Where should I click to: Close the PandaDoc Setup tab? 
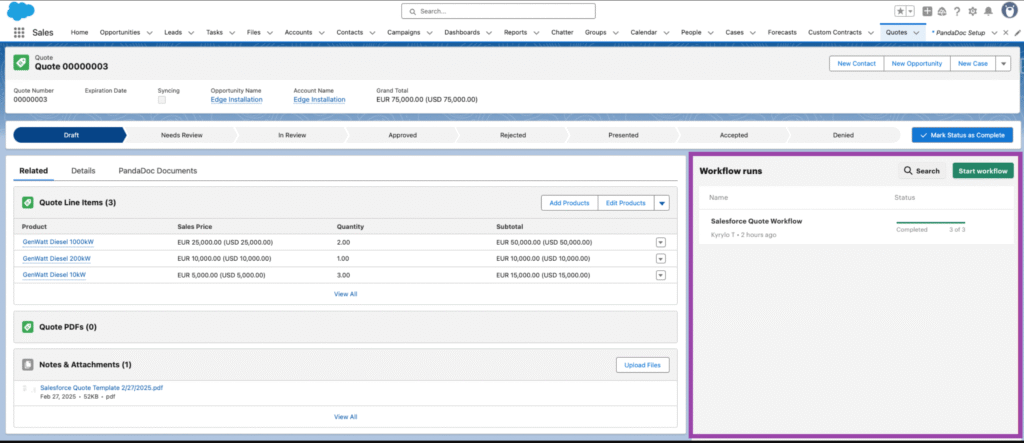coord(1006,32)
